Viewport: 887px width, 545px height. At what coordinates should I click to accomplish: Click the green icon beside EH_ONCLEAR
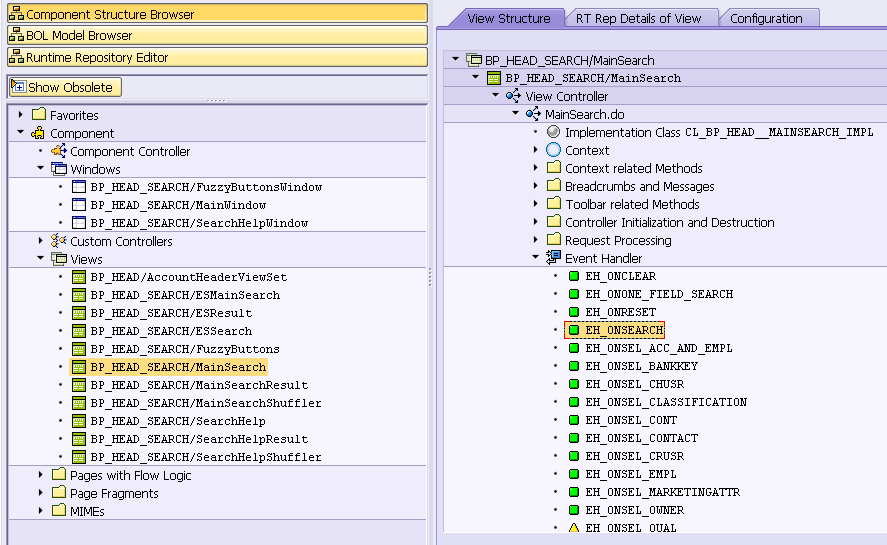point(574,276)
